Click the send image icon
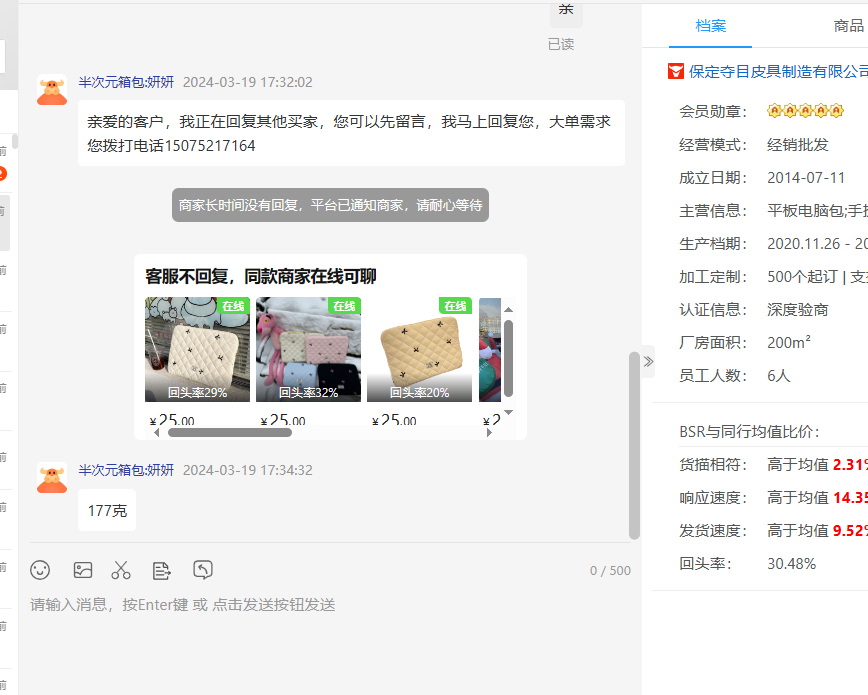 (83, 570)
